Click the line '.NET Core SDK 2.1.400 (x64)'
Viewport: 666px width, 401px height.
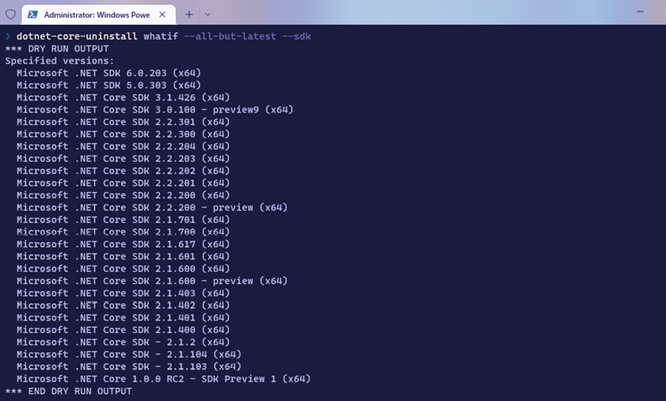tap(123, 330)
